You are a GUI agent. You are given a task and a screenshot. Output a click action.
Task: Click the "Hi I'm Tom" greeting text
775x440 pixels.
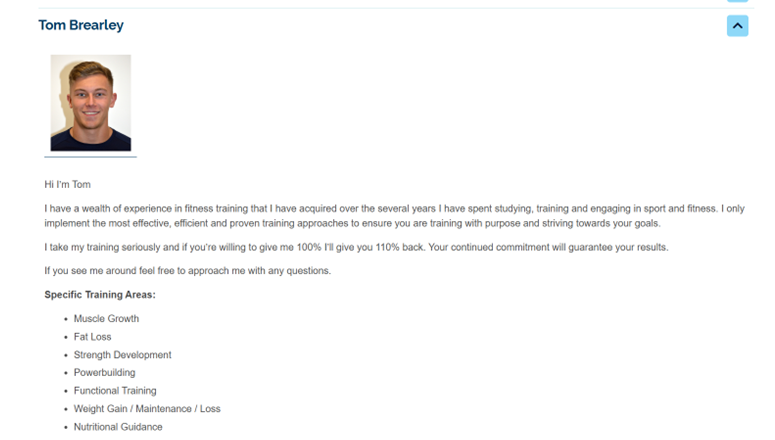pyautogui.click(x=67, y=184)
